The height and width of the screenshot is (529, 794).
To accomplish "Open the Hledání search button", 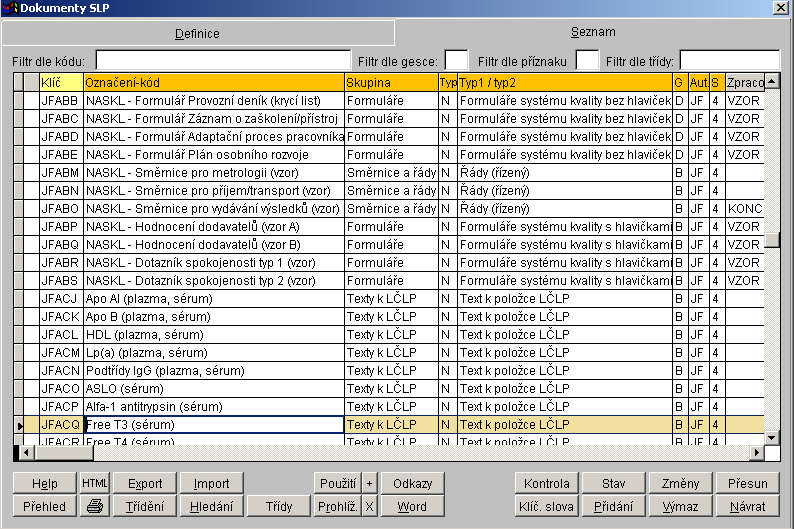I will pos(211,506).
